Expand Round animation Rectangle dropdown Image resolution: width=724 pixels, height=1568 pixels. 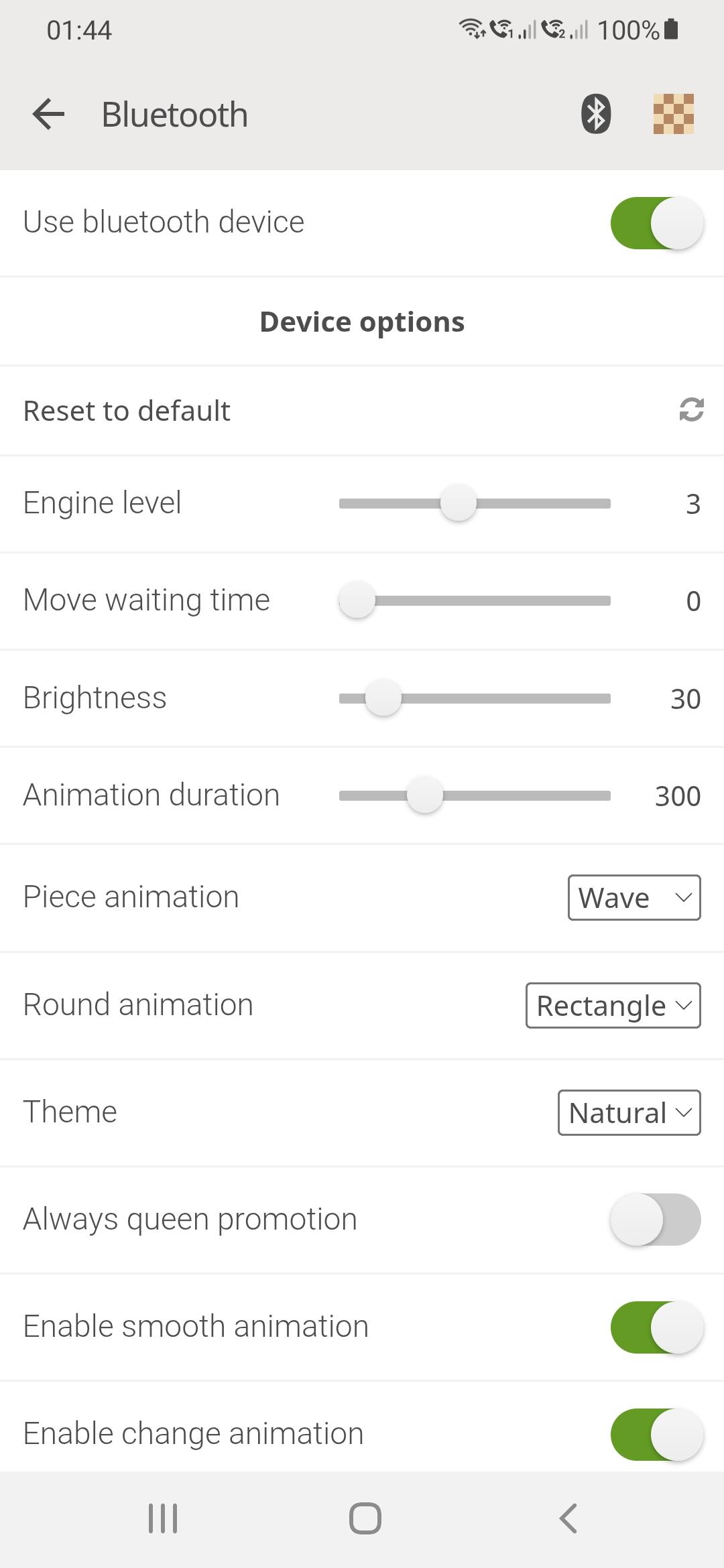(613, 1005)
